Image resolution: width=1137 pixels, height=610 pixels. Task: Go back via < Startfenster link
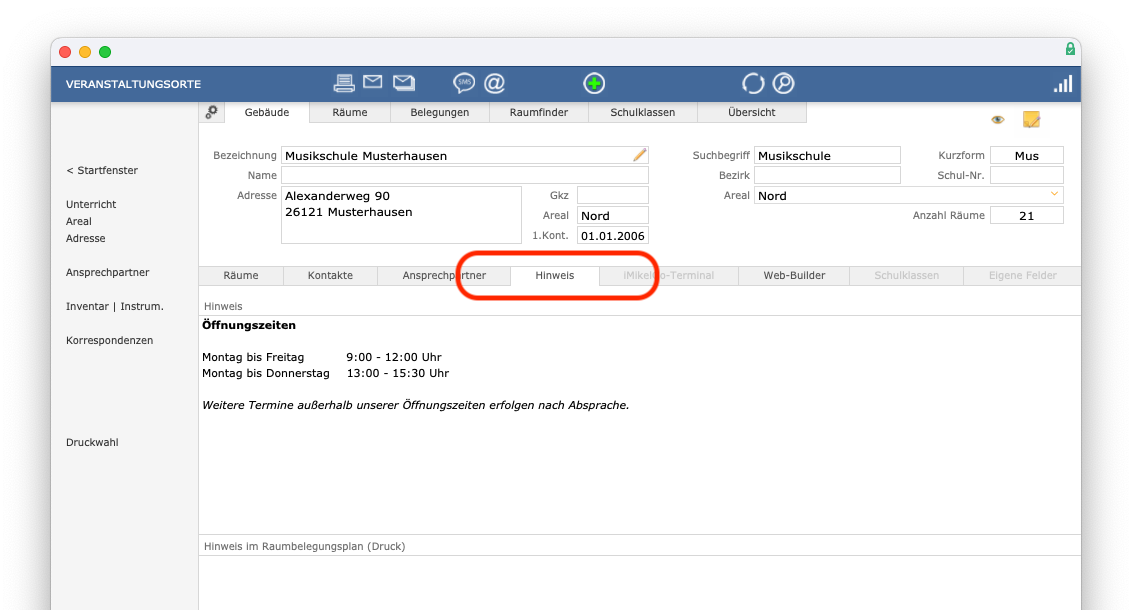pos(102,170)
